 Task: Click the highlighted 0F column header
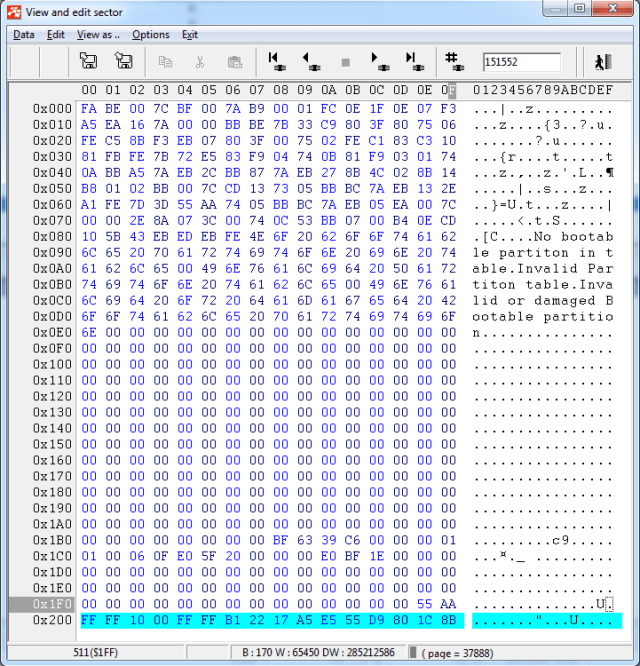448,90
